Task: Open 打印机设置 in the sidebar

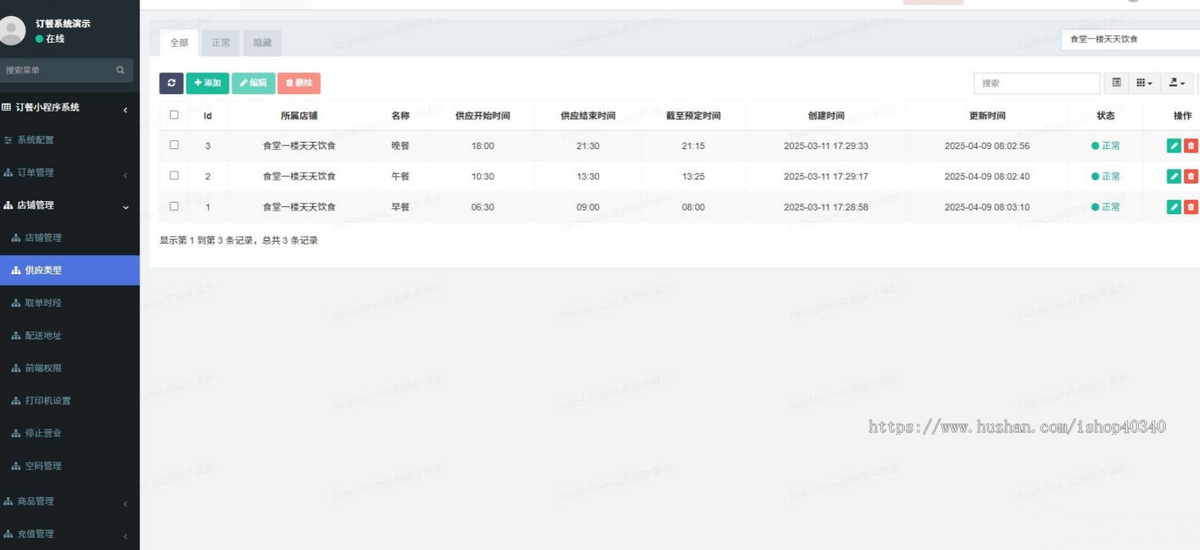Action: (70, 401)
